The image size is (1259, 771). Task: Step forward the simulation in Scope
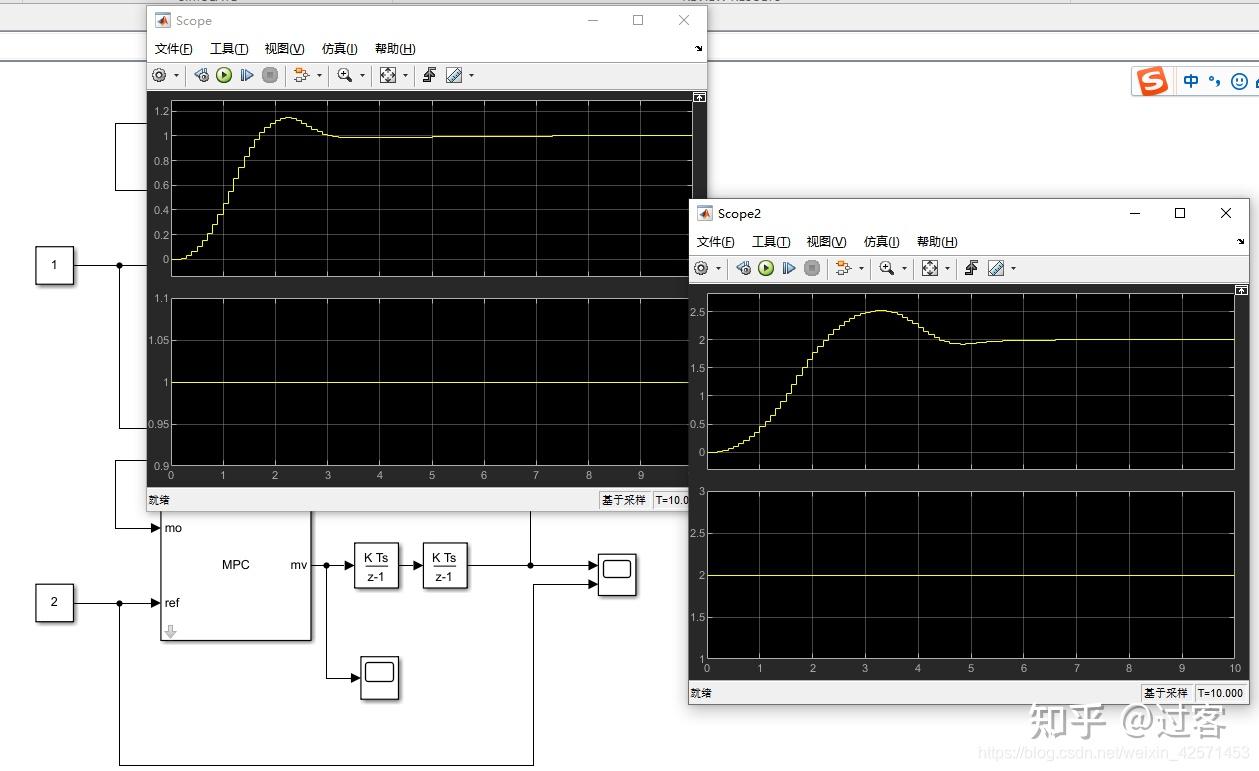(247, 75)
